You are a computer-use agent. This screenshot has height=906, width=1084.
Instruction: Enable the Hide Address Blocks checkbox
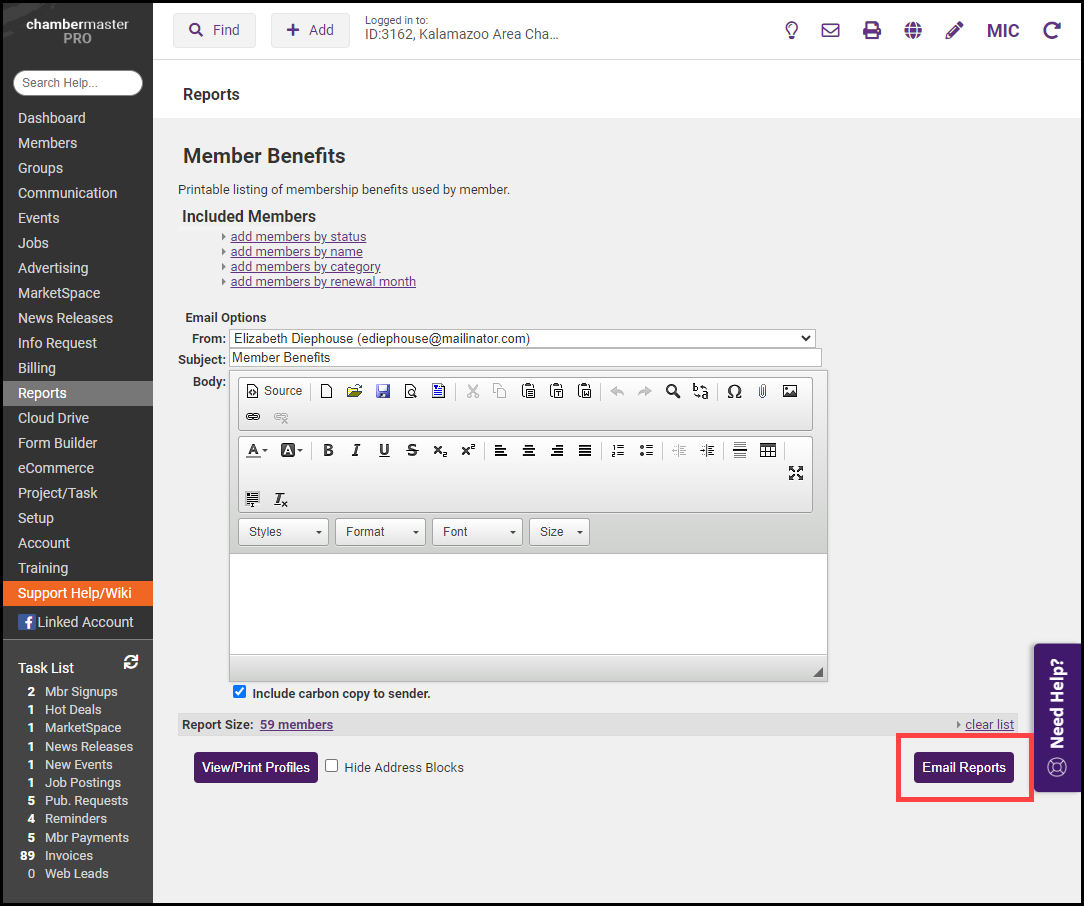(332, 766)
